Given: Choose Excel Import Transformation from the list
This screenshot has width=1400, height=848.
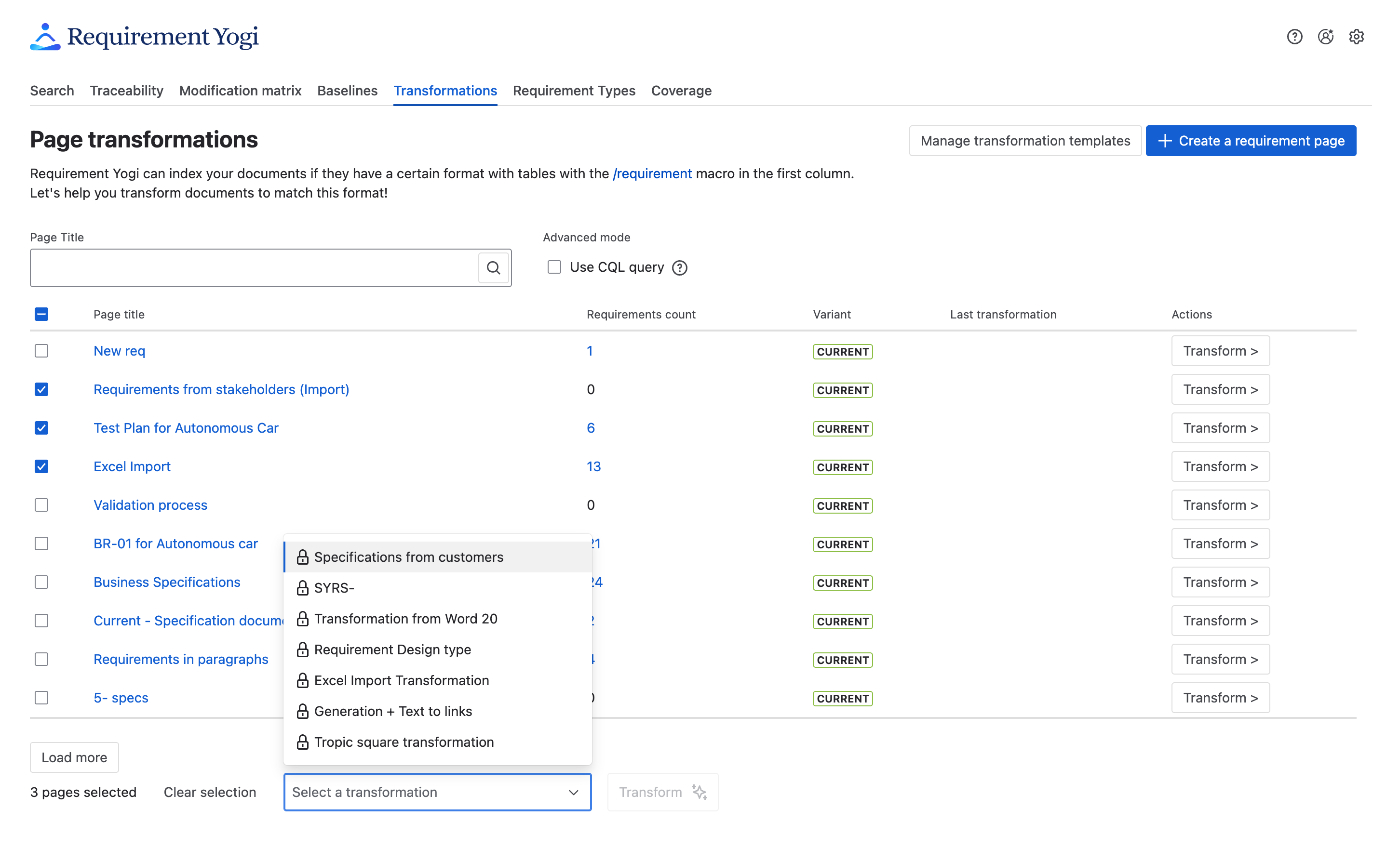Looking at the screenshot, I should coord(401,680).
